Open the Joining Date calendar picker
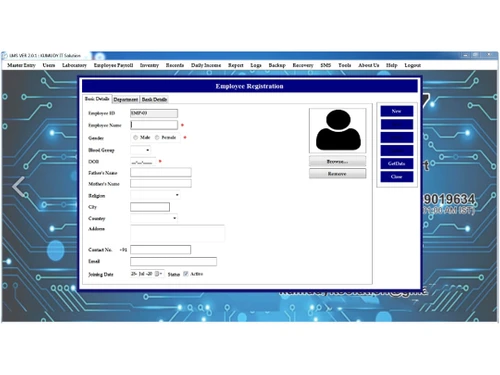 [x=158, y=274]
